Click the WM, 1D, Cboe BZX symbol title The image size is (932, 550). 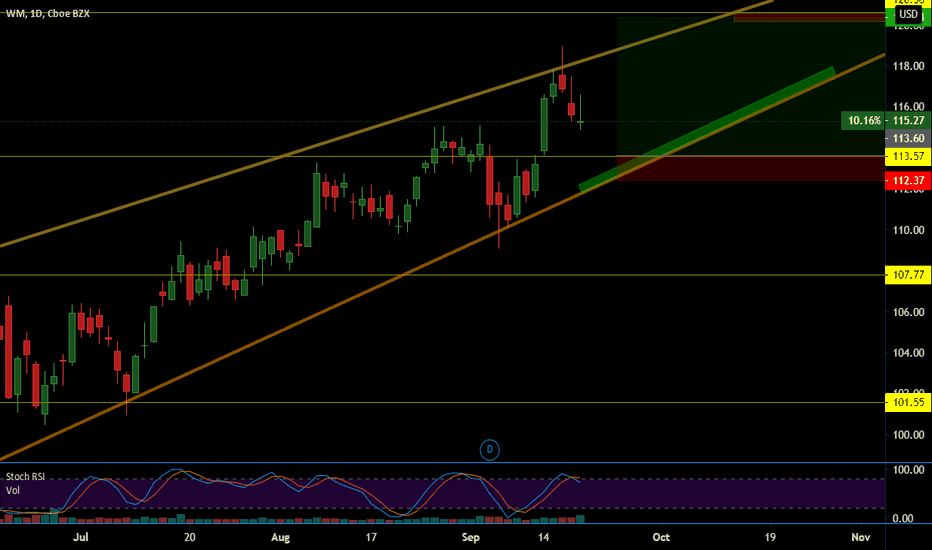click(x=48, y=13)
